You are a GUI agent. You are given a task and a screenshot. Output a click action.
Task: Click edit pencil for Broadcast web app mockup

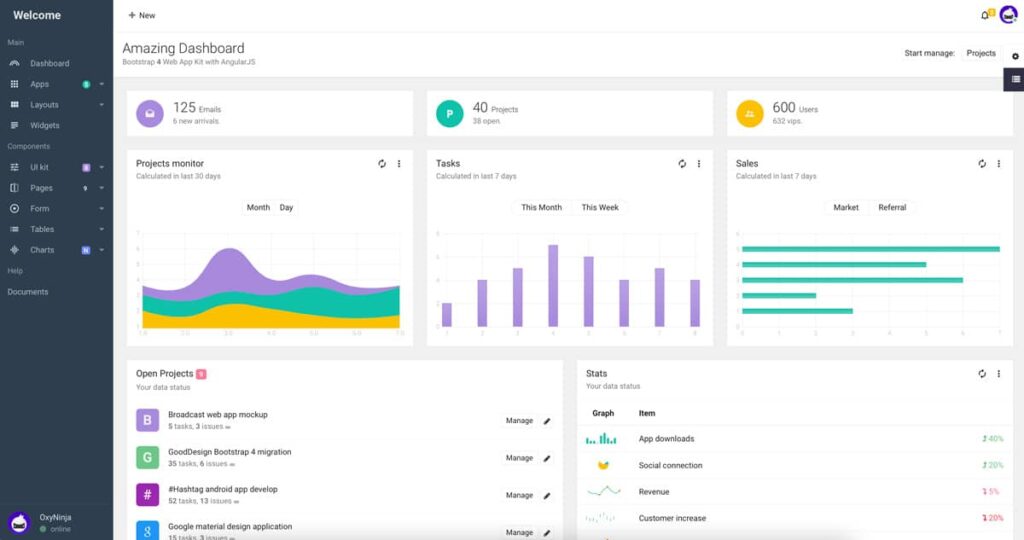547,421
